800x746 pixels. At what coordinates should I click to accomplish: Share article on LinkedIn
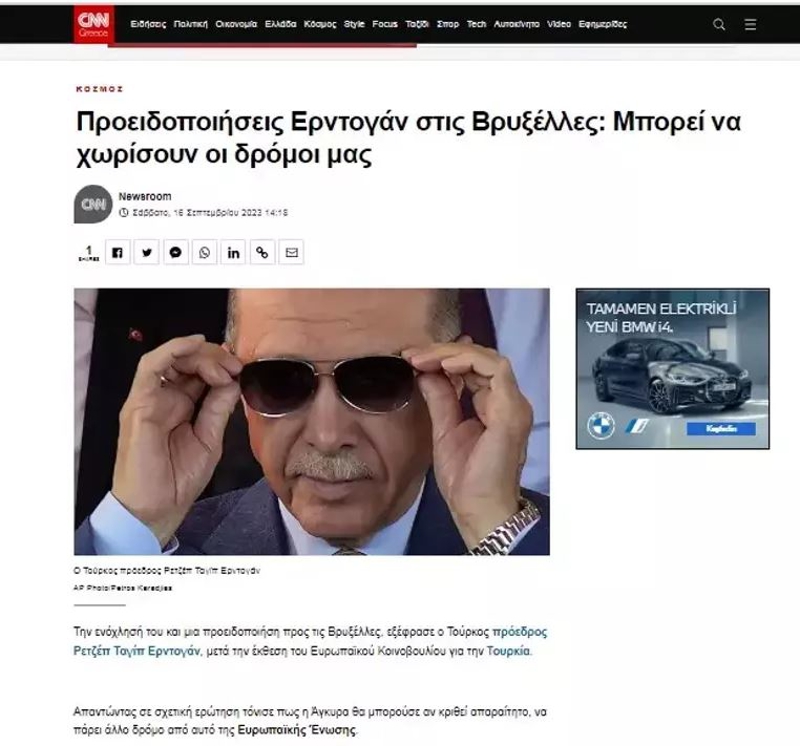[x=233, y=252]
